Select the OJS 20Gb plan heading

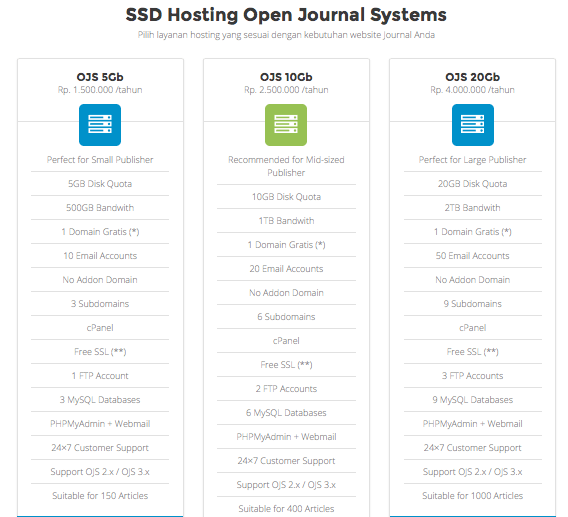(x=473, y=77)
